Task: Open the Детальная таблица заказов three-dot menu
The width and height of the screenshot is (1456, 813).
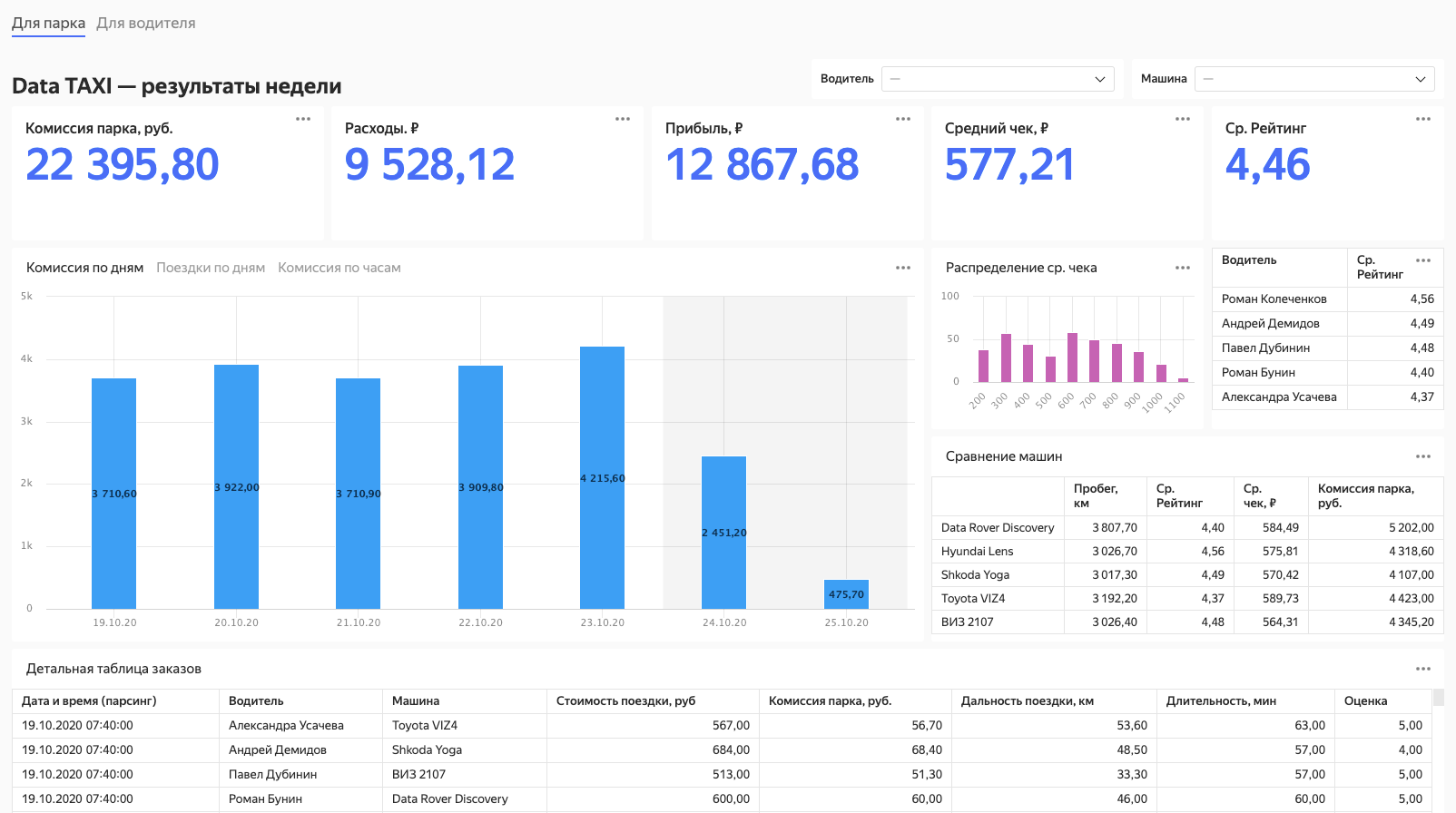Action: [x=1423, y=669]
